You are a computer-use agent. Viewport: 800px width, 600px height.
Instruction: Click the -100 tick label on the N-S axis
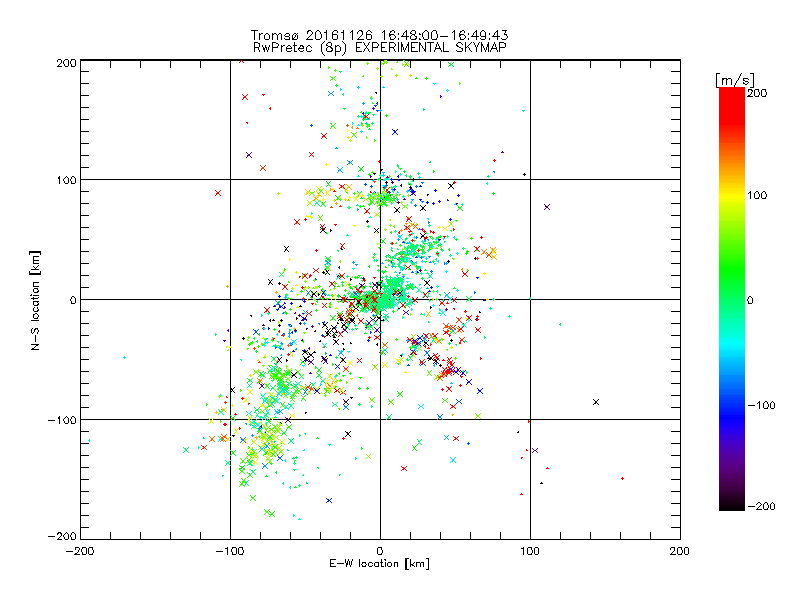pyautogui.click(x=62, y=420)
